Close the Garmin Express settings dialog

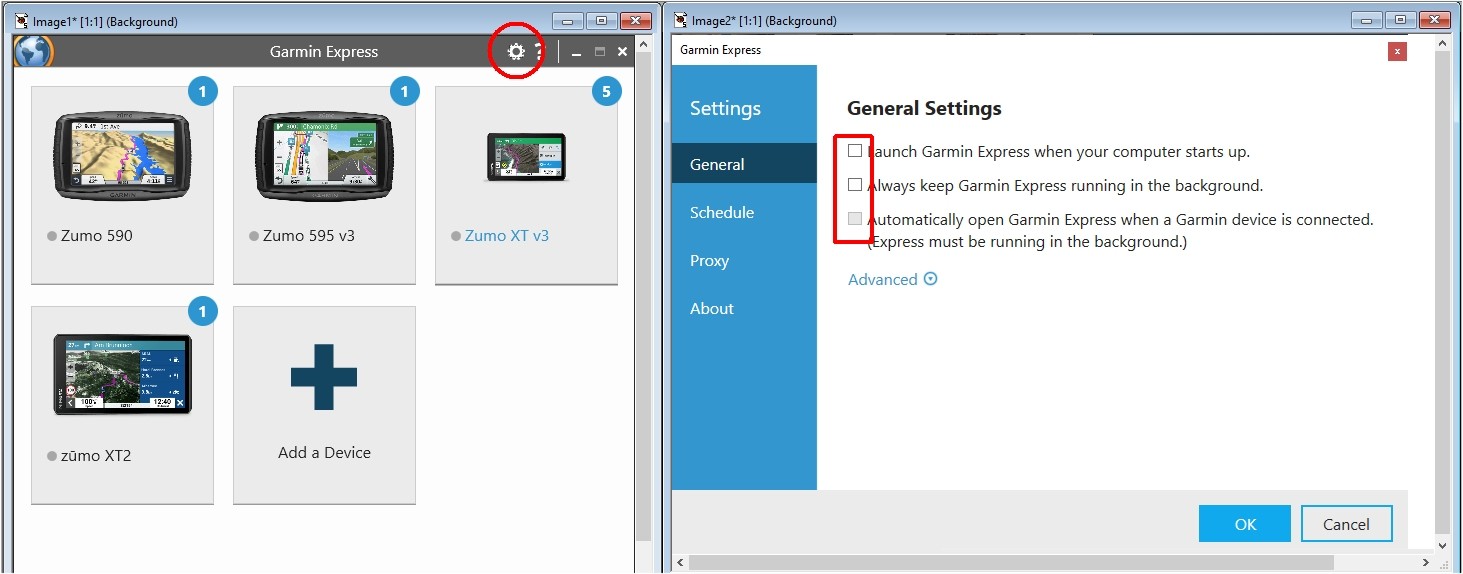tap(1398, 50)
